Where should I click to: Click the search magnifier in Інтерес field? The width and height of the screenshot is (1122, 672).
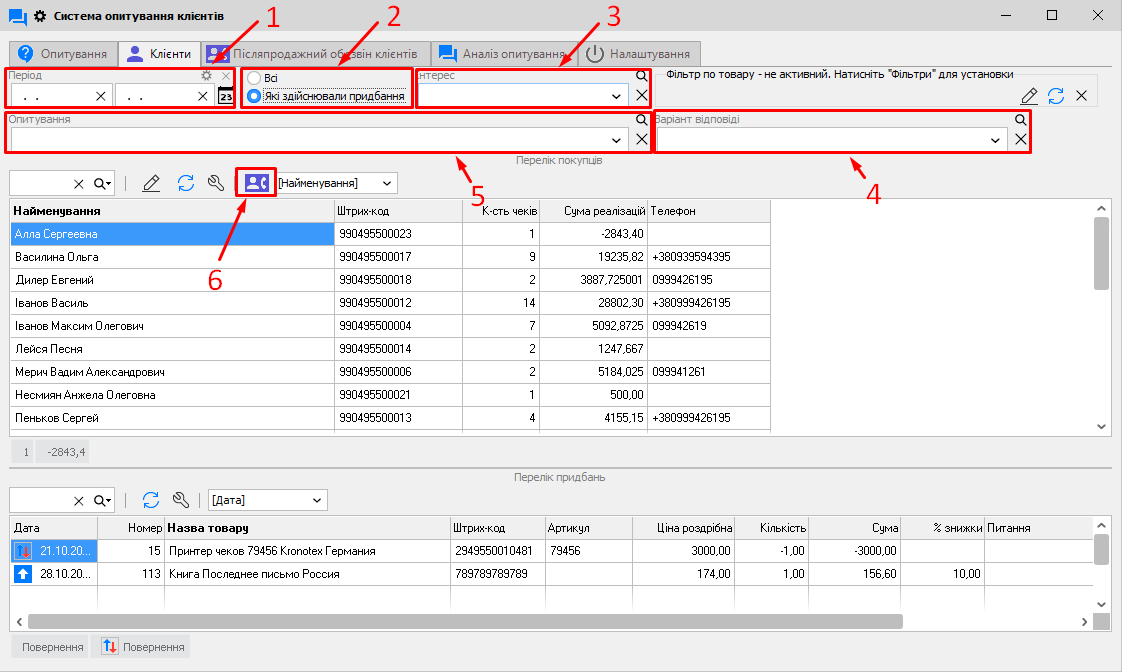click(x=642, y=75)
